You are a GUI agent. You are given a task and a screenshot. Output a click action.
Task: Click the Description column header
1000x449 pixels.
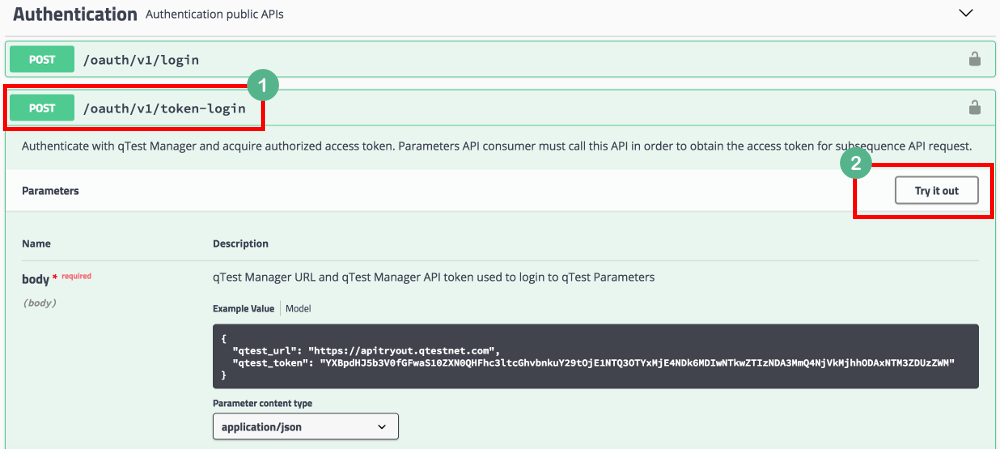click(240, 243)
